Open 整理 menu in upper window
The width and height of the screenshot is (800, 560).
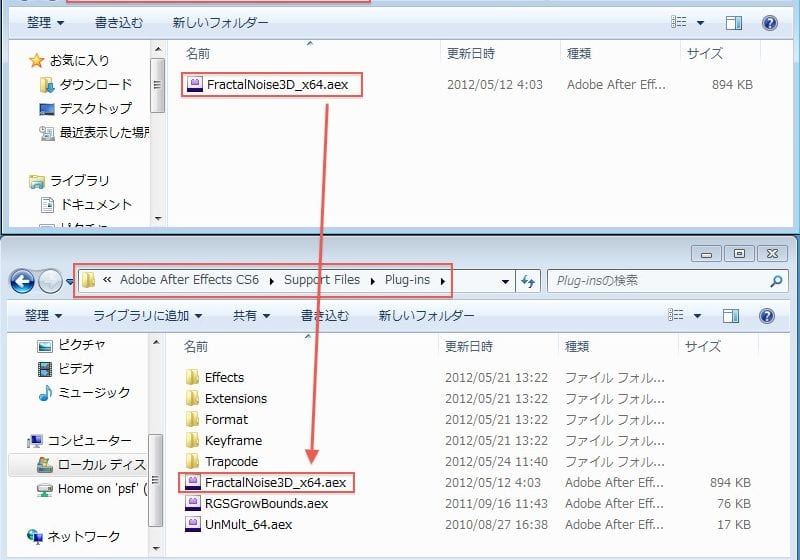click(x=46, y=22)
